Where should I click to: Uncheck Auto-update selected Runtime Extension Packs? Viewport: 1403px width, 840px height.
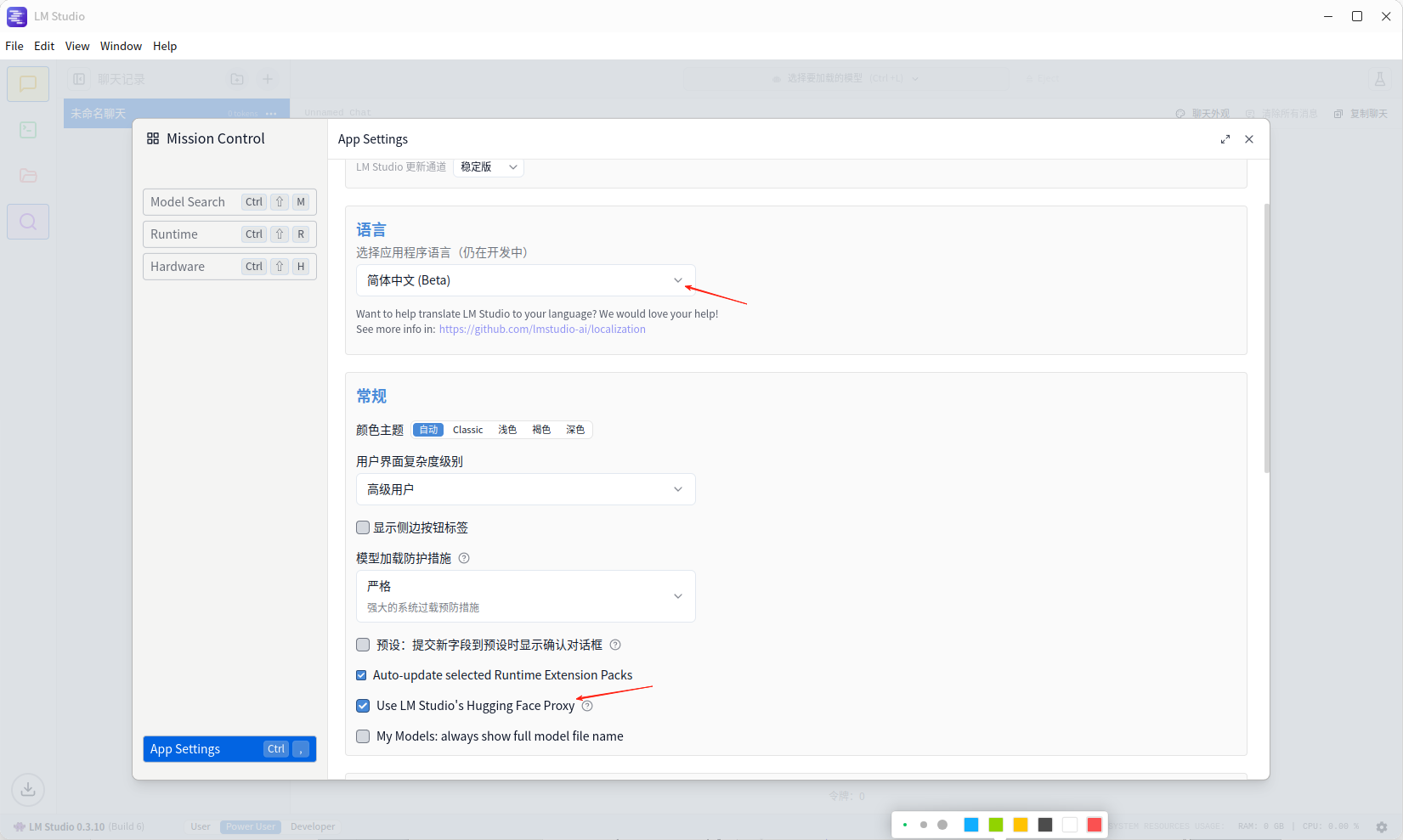(361, 675)
